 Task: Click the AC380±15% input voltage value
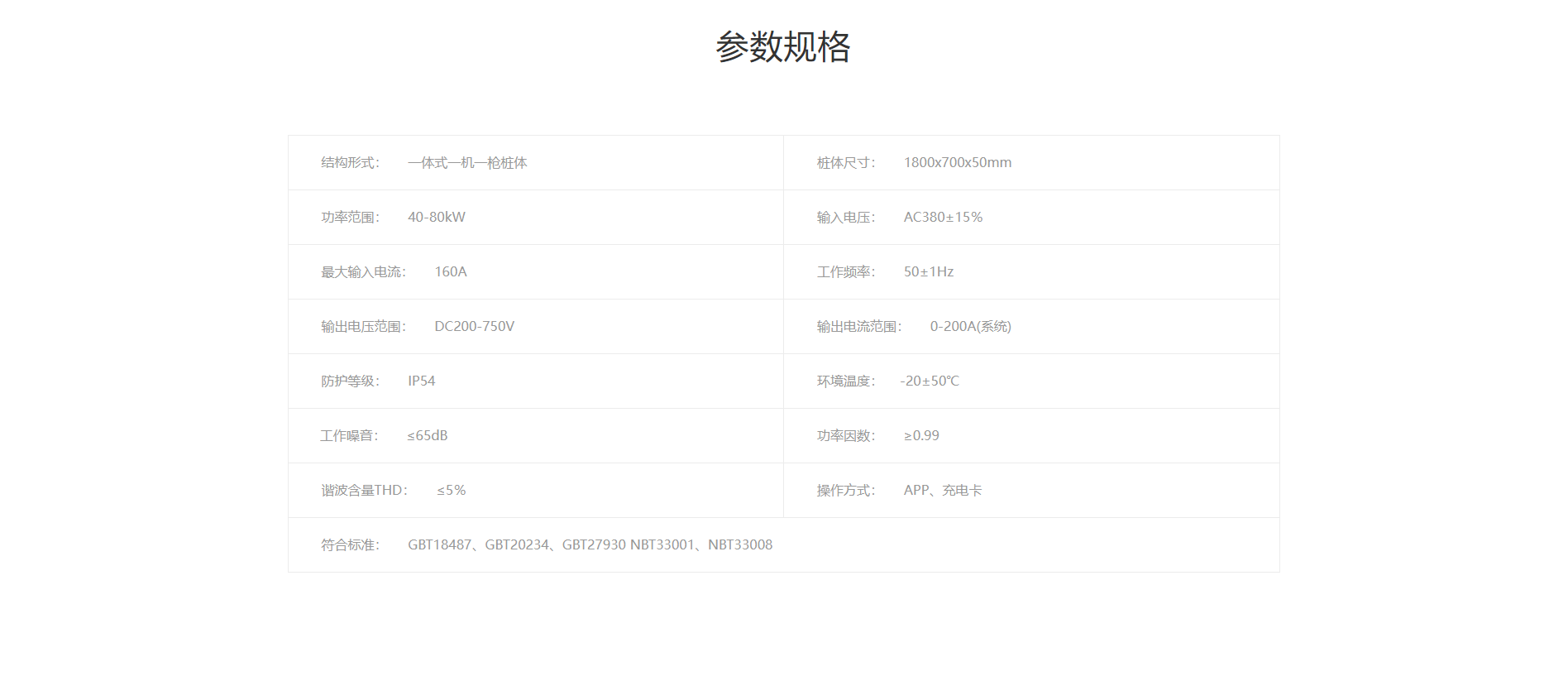point(943,218)
